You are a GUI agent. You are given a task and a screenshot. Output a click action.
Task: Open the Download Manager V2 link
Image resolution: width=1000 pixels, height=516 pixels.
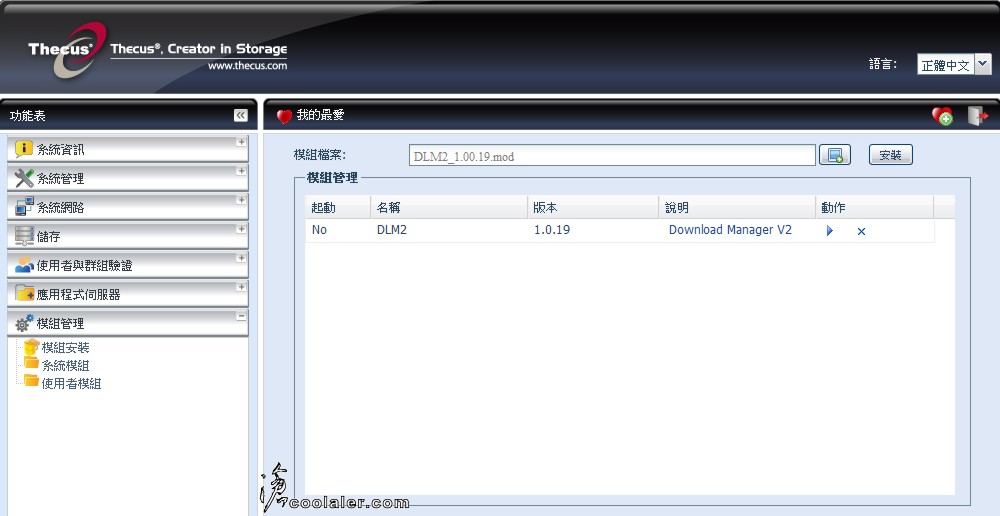click(730, 230)
